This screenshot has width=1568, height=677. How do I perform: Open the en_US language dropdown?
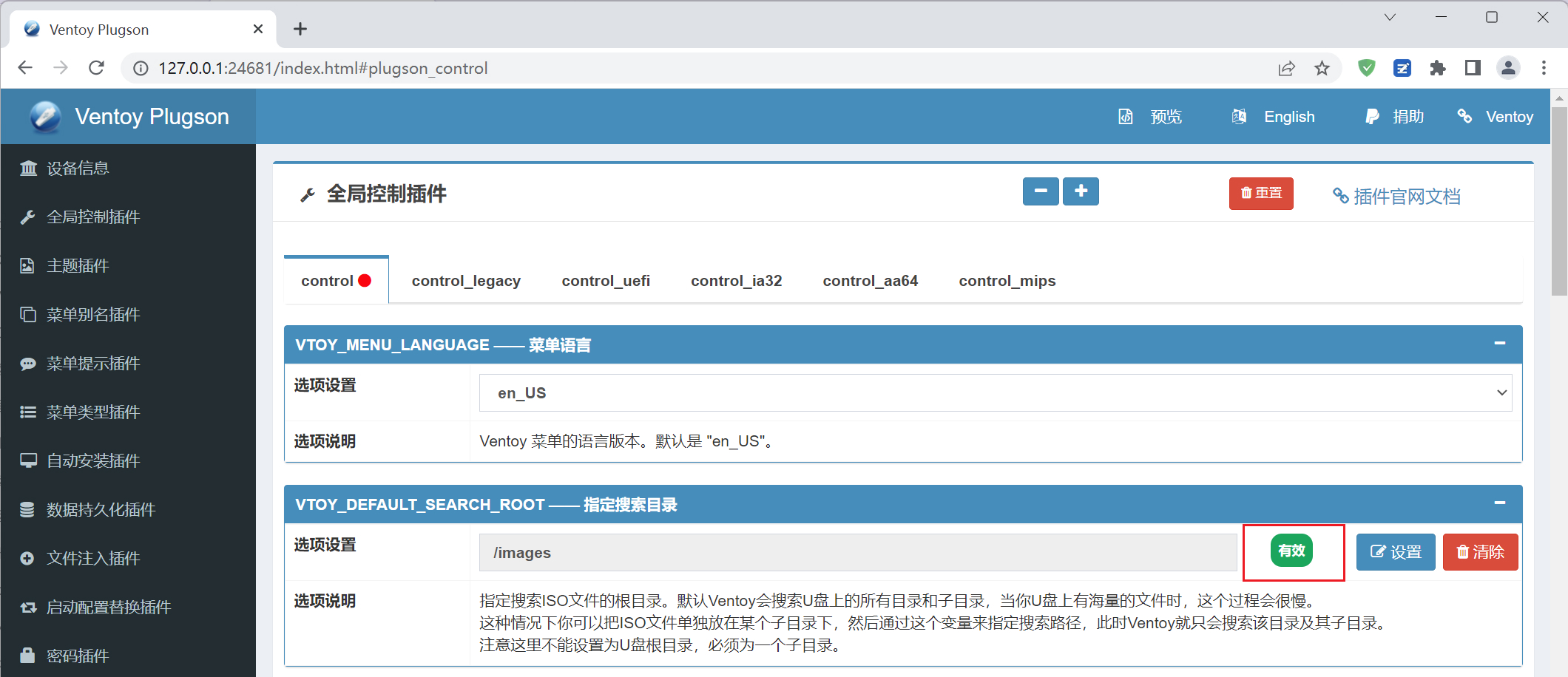[x=996, y=393]
